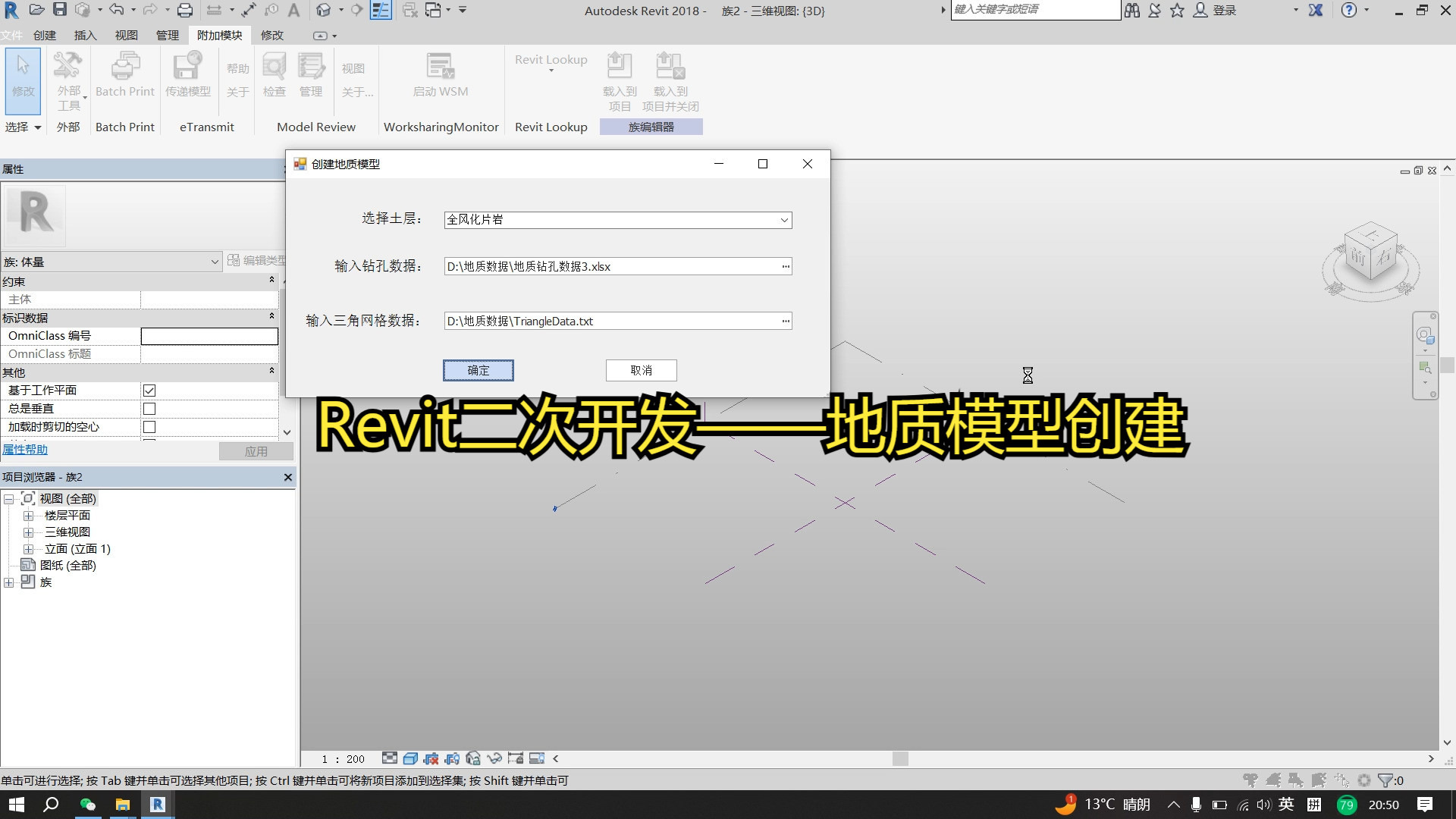Check 加载时剪切的空心 option

pos(149,426)
